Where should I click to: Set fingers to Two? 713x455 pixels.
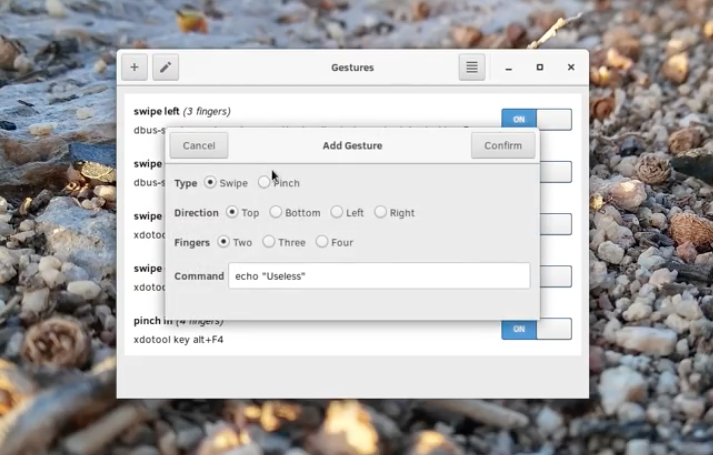pos(223,242)
